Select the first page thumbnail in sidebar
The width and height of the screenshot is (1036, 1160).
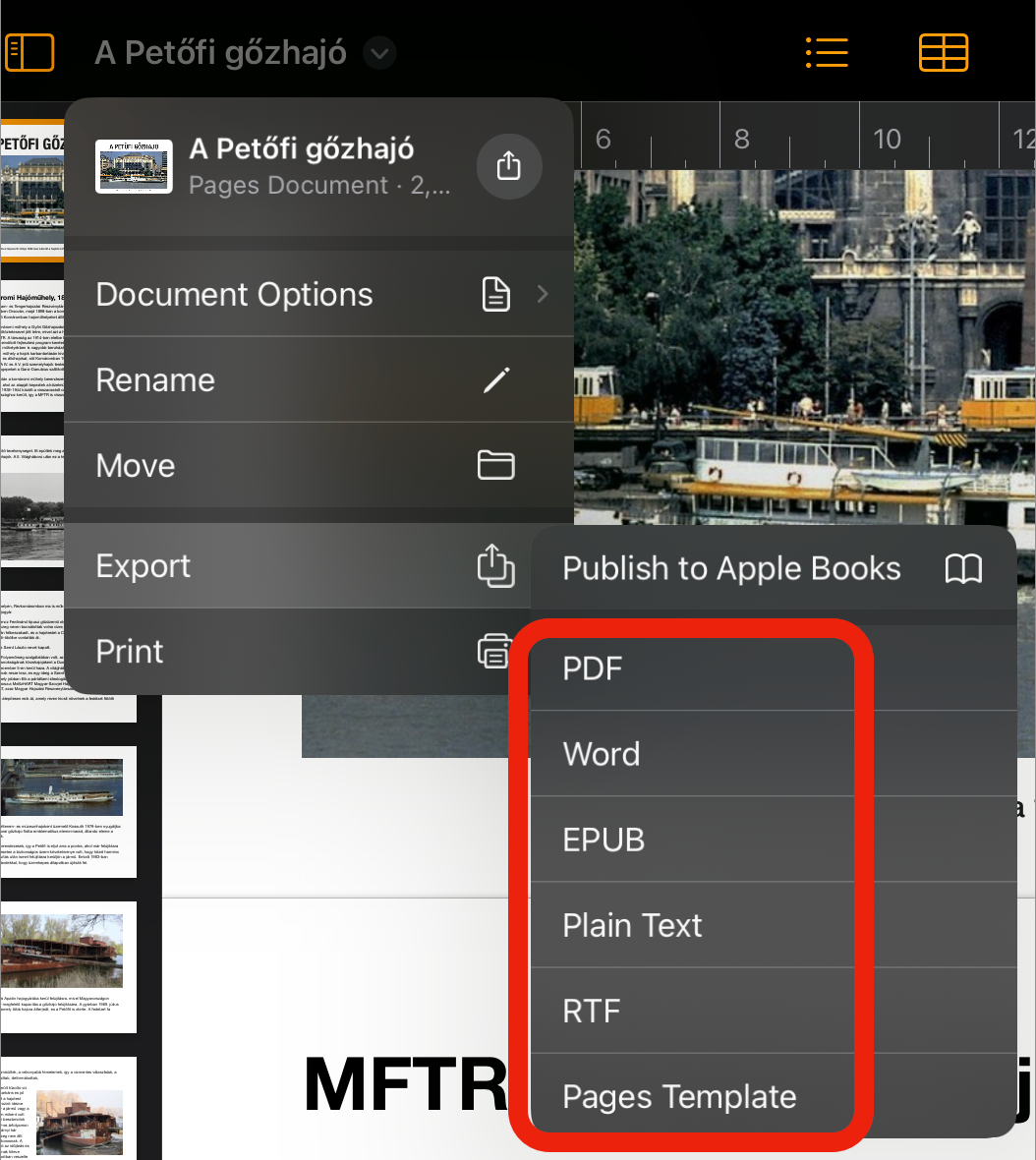click(x=32, y=190)
